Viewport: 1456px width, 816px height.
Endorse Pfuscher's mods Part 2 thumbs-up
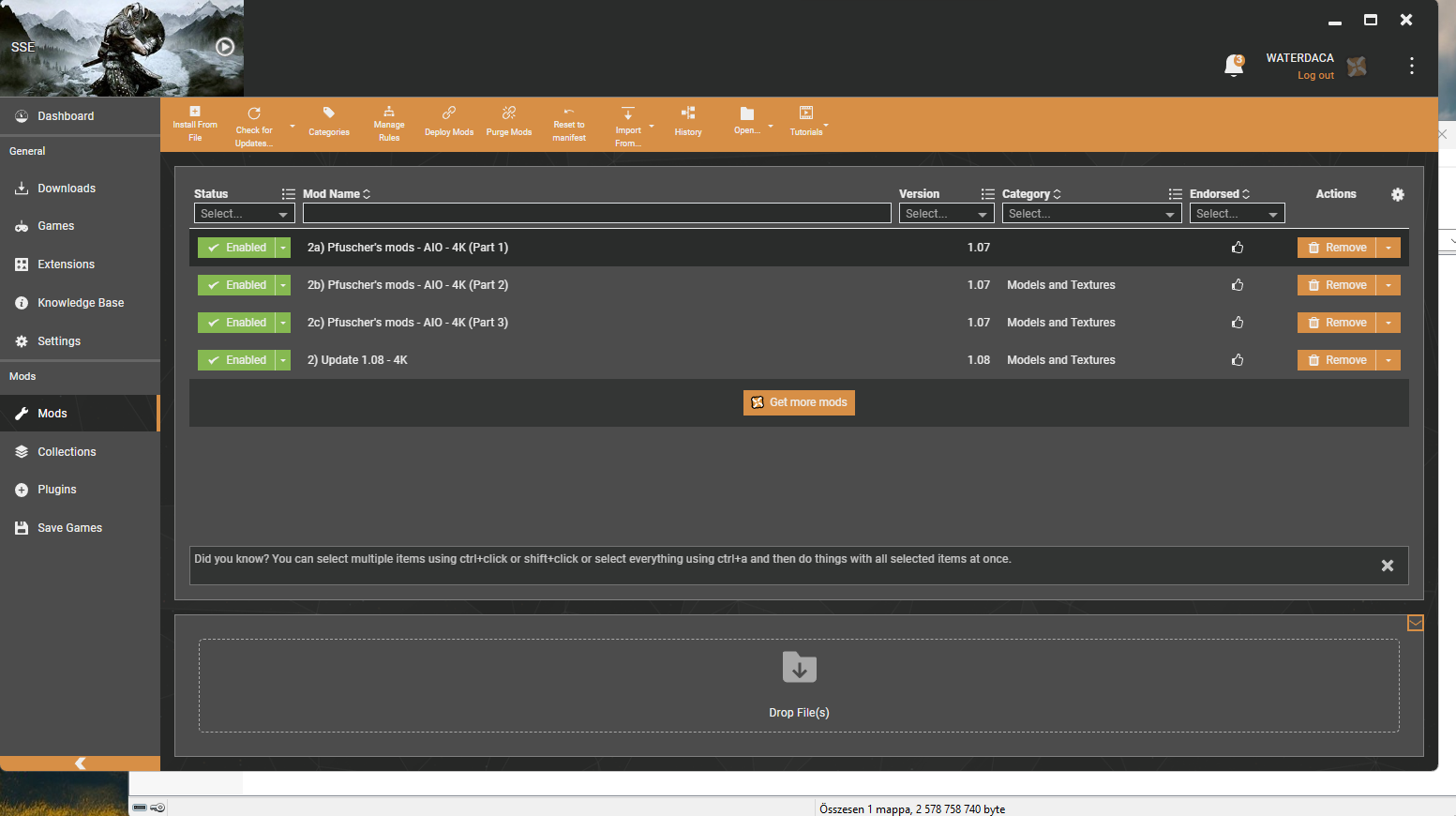1238,285
